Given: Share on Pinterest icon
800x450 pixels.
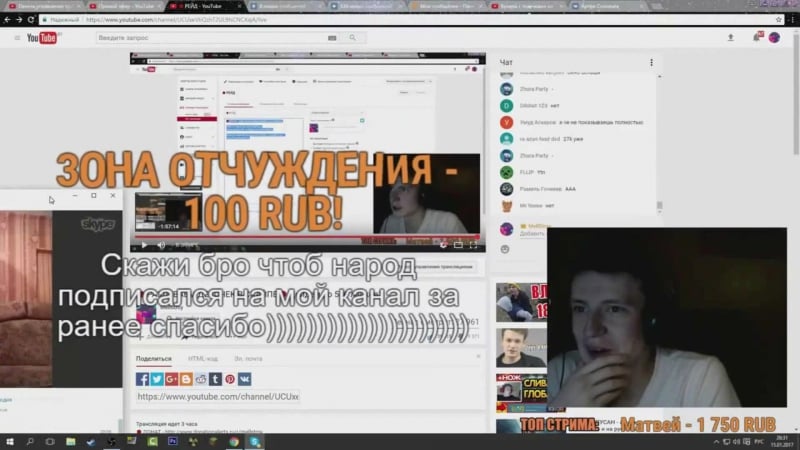Looking at the screenshot, I should click(230, 379).
